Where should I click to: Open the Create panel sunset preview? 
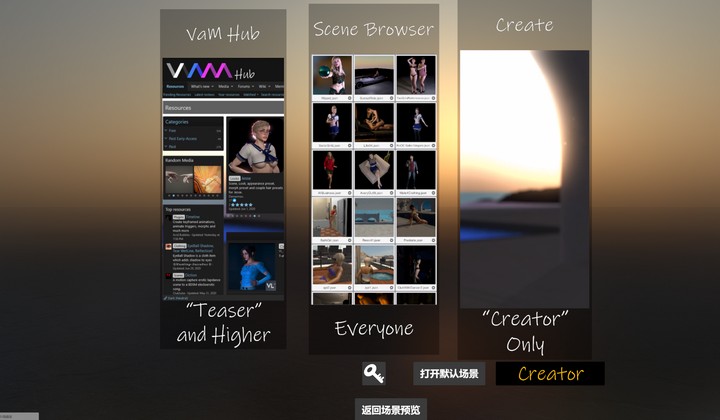click(x=524, y=179)
